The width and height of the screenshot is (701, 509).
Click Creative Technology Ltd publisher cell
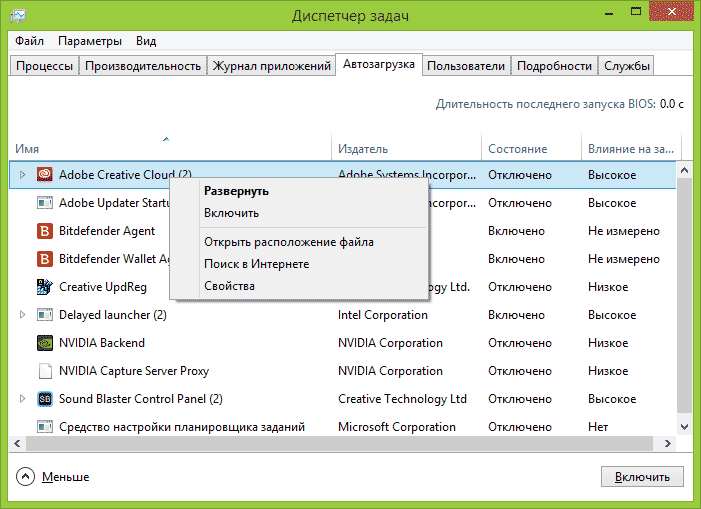(x=402, y=399)
